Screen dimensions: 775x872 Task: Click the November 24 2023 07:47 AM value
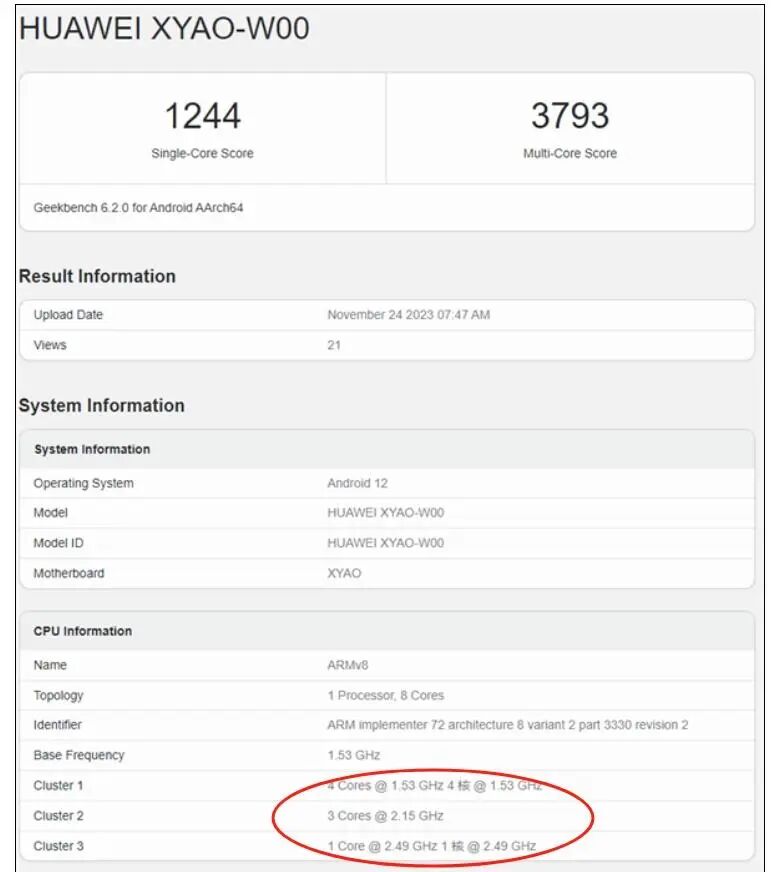tap(409, 315)
